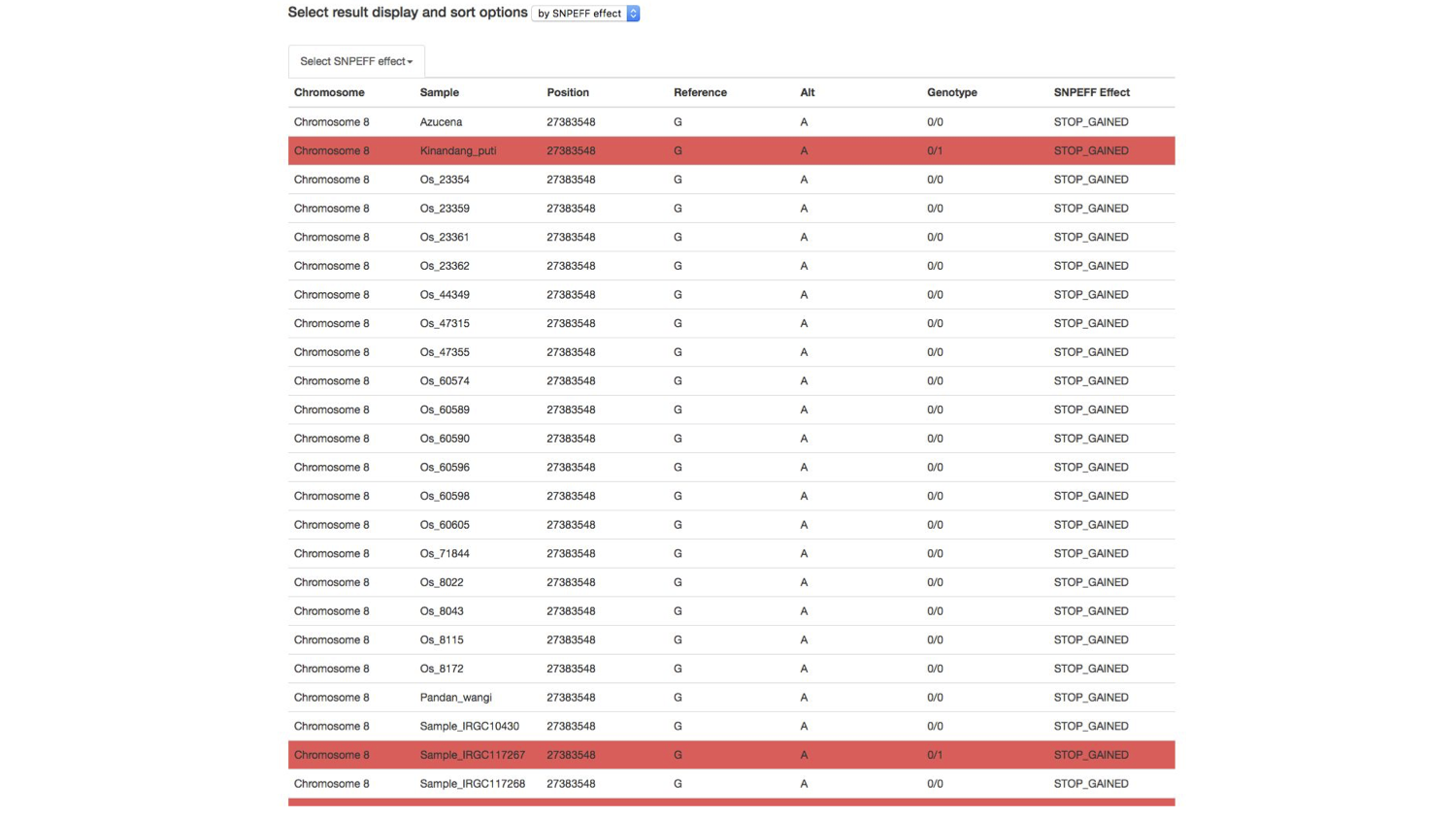Image resolution: width=1456 pixels, height=818 pixels.
Task: Select the Os_8172 sample cell
Action: tap(442, 669)
